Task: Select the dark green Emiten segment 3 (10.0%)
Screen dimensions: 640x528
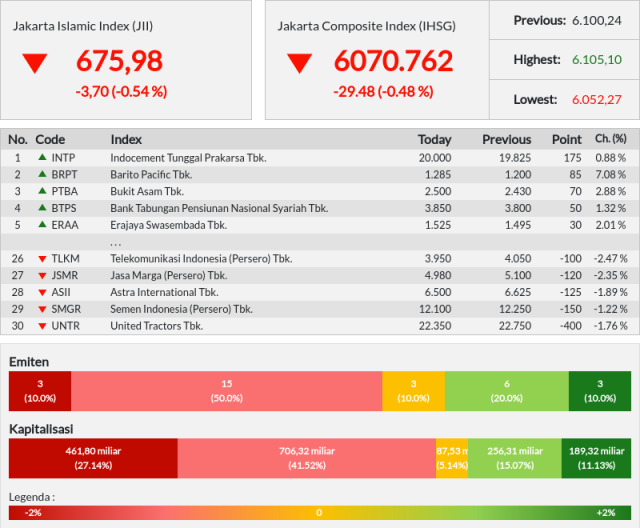Action: 600,391
